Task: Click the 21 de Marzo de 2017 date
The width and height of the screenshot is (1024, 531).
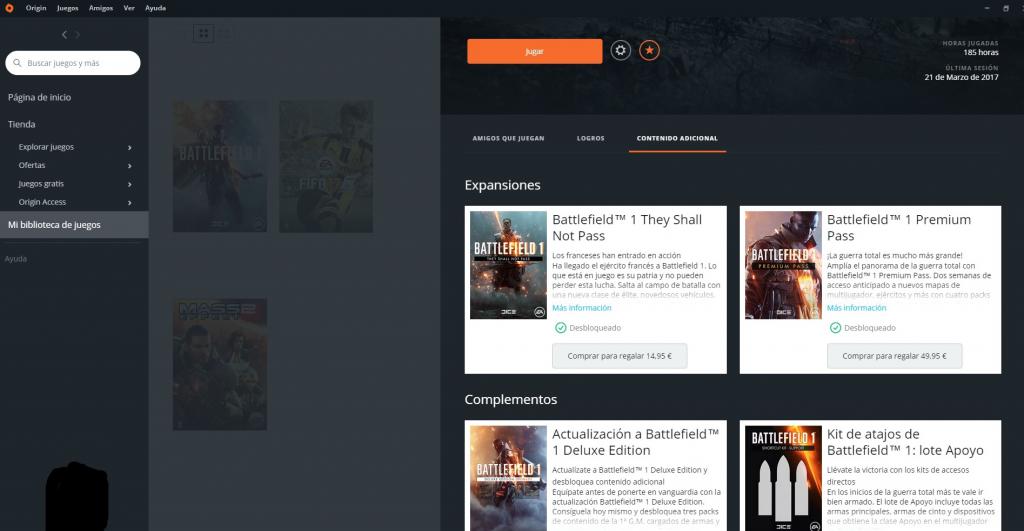Action: [x=961, y=77]
